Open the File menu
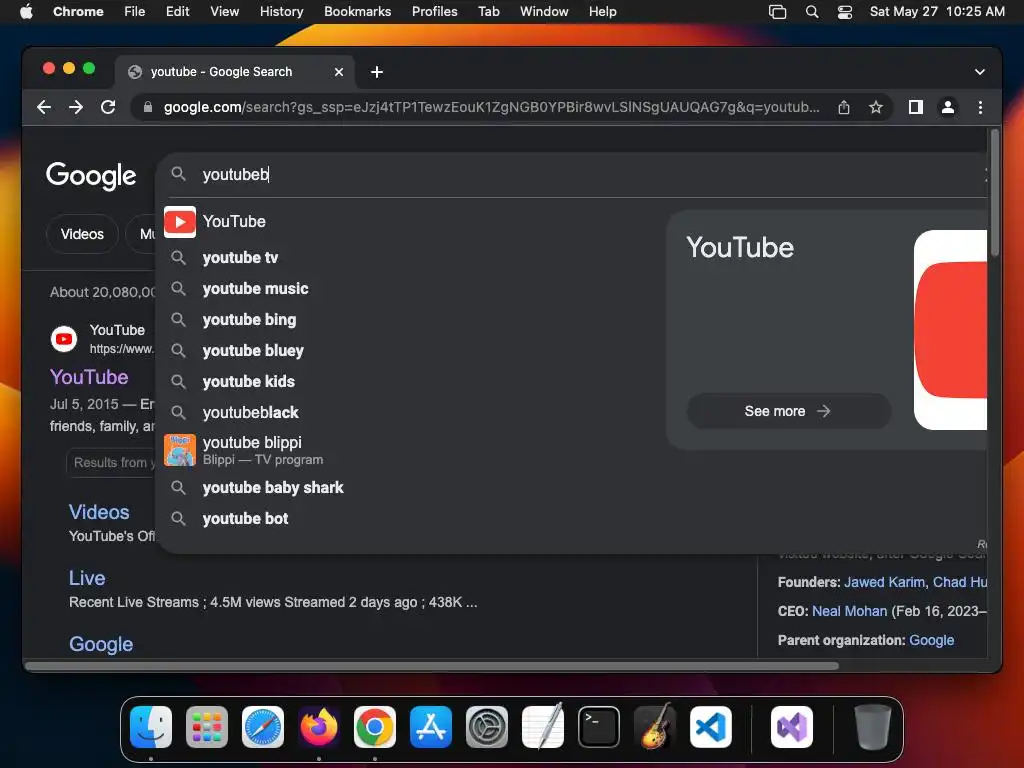The image size is (1024, 768). [x=135, y=11]
